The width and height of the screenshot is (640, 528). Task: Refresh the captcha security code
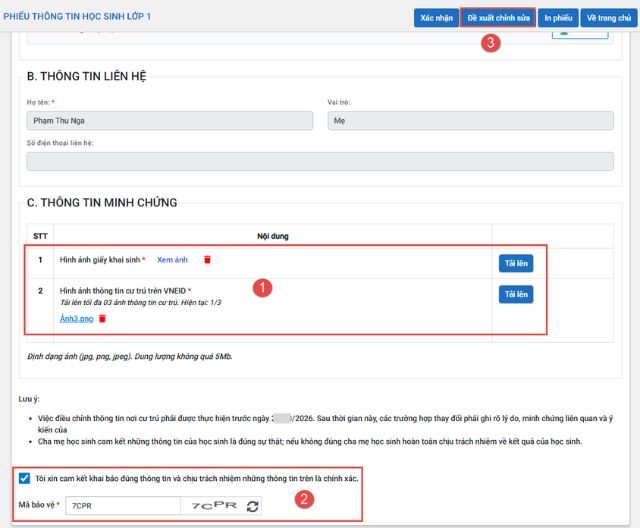tap(253, 507)
